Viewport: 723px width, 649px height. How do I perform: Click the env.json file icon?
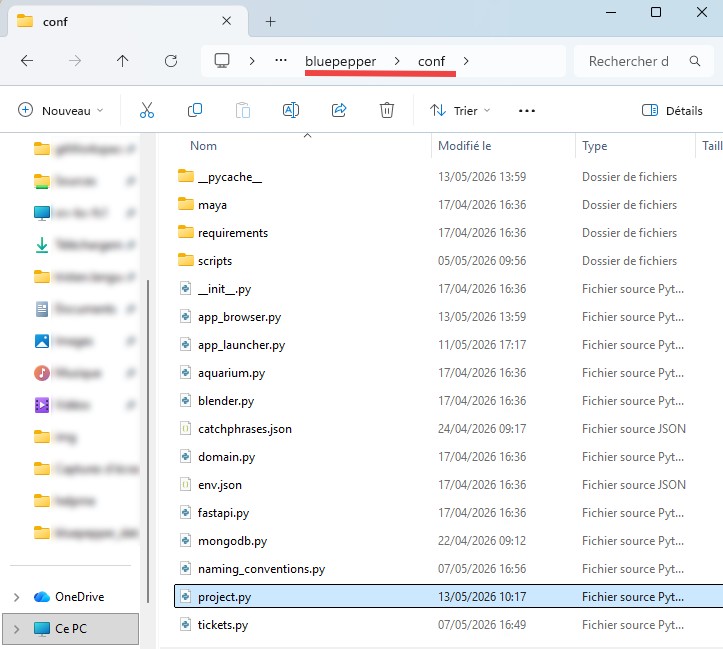pyautogui.click(x=185, y=484)
